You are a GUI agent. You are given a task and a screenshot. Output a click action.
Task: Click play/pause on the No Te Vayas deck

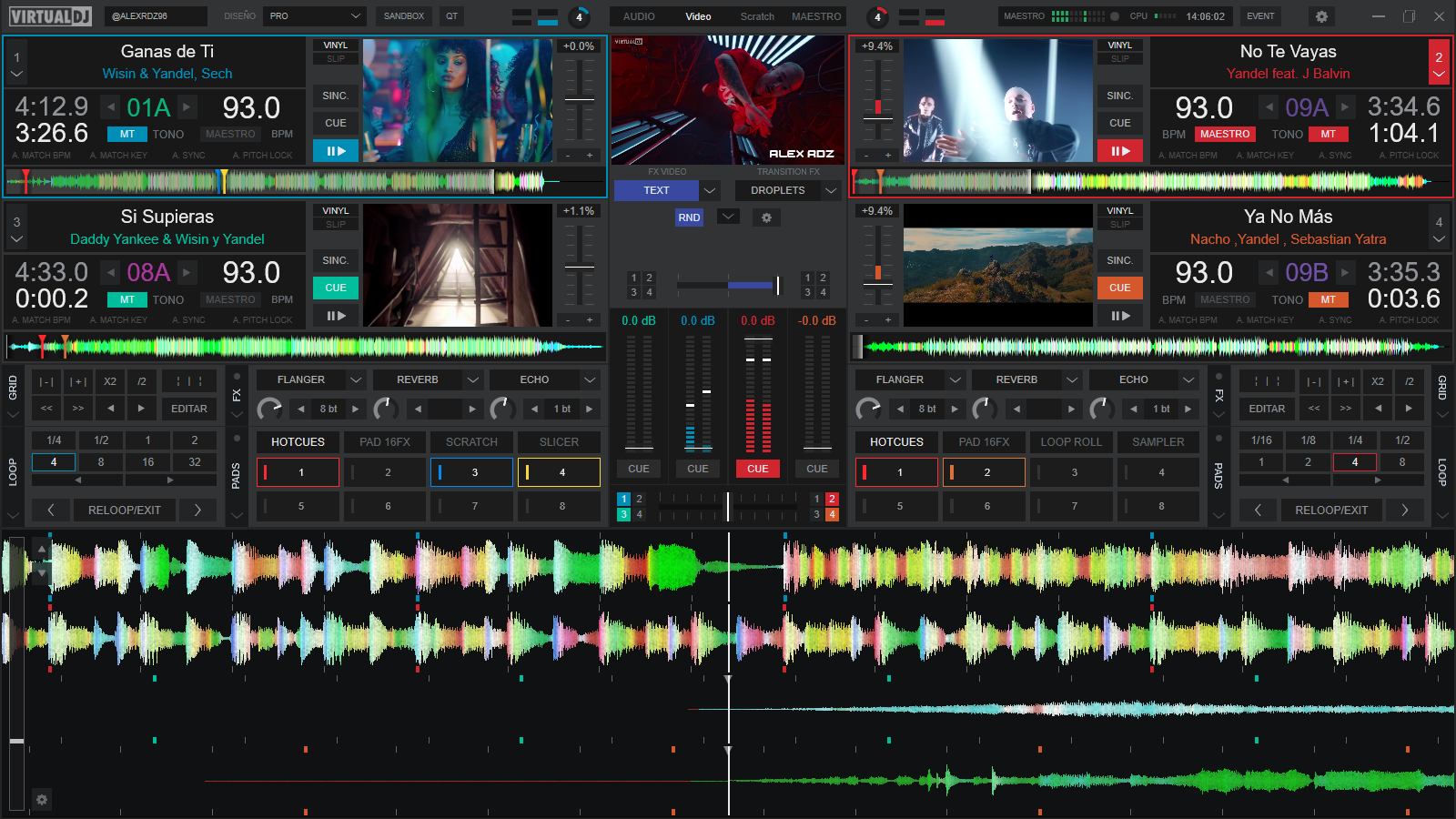coord(1119,151)
